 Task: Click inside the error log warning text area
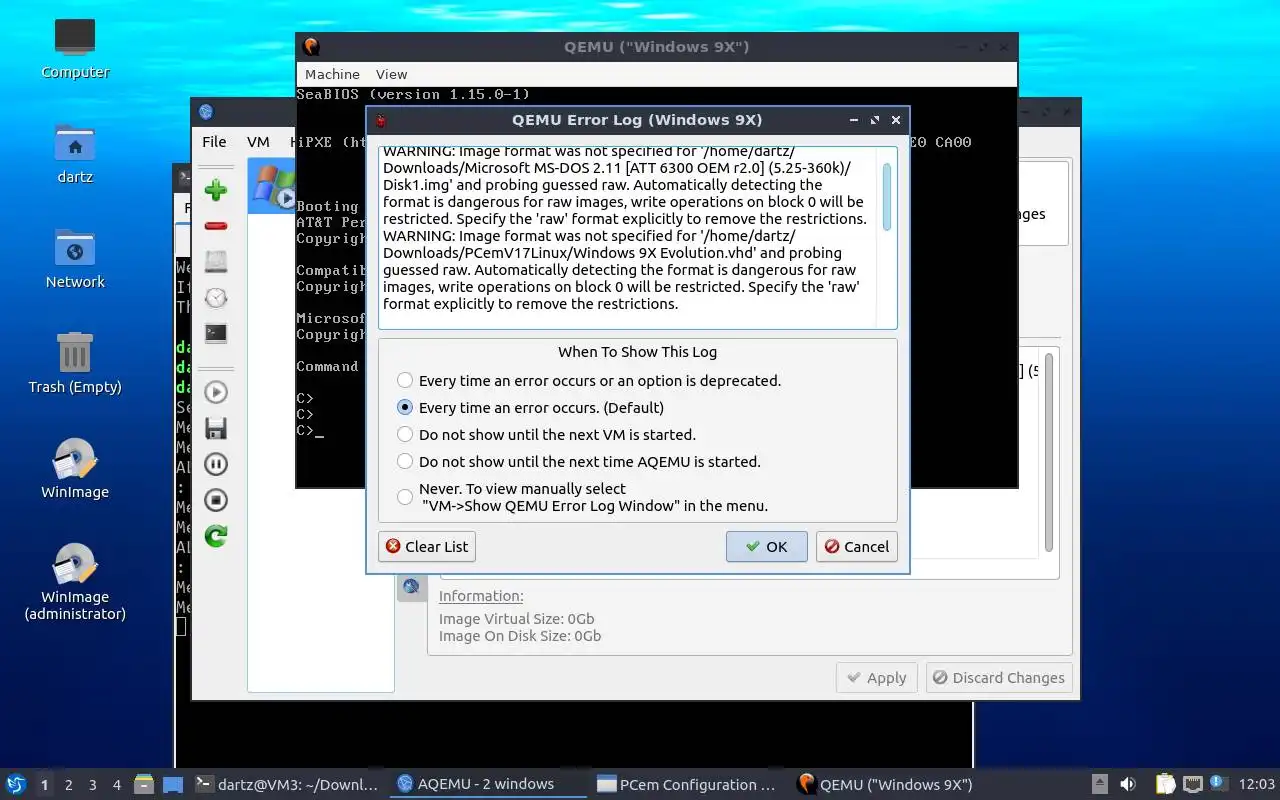[x=627, y=237]
